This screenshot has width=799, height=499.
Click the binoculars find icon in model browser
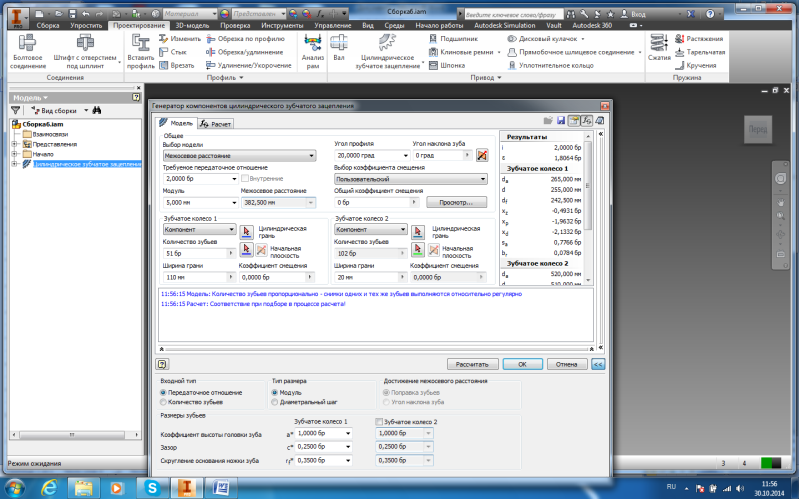point(97,110)
